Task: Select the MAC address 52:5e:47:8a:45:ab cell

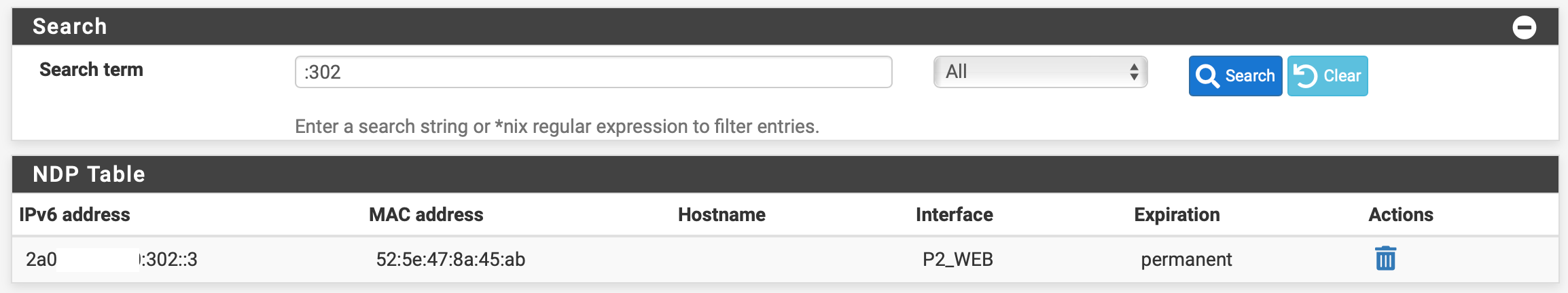Action: [x=450, y=259]
